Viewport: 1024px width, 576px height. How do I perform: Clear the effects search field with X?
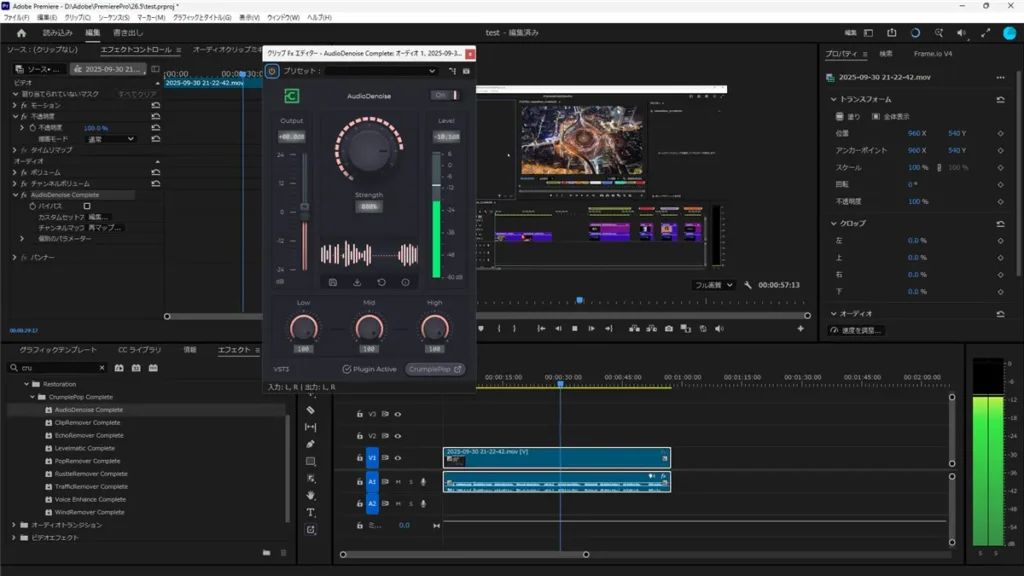[101, 368]
